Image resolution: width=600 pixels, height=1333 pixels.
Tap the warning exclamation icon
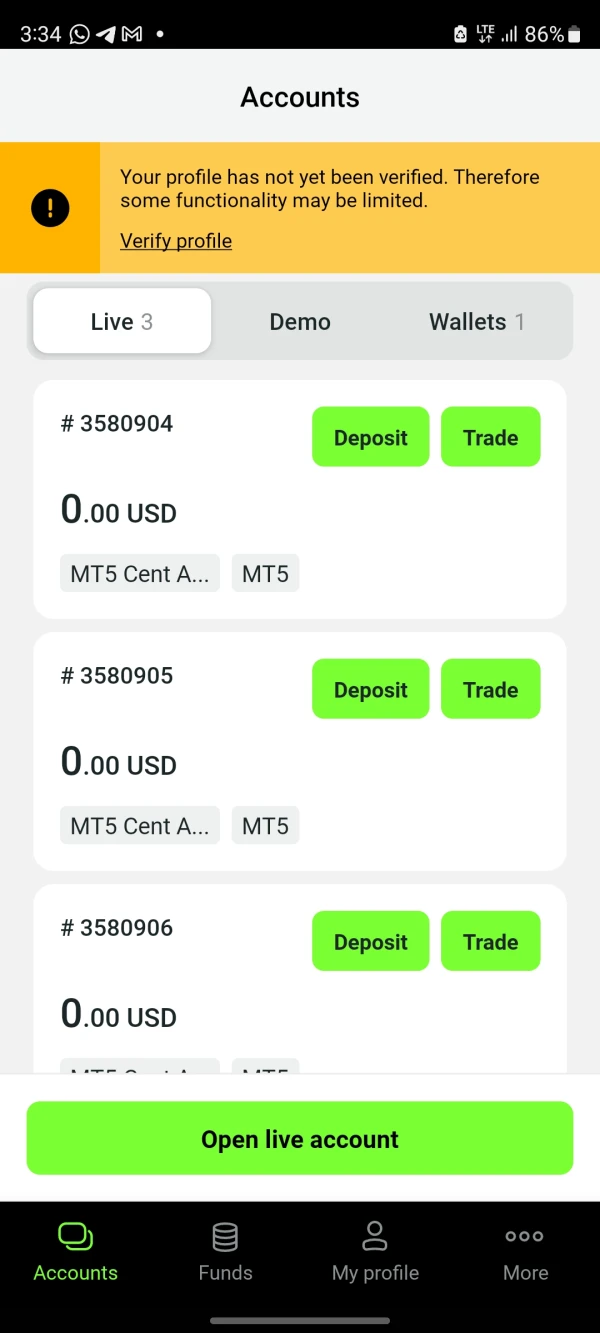(50, 208)
